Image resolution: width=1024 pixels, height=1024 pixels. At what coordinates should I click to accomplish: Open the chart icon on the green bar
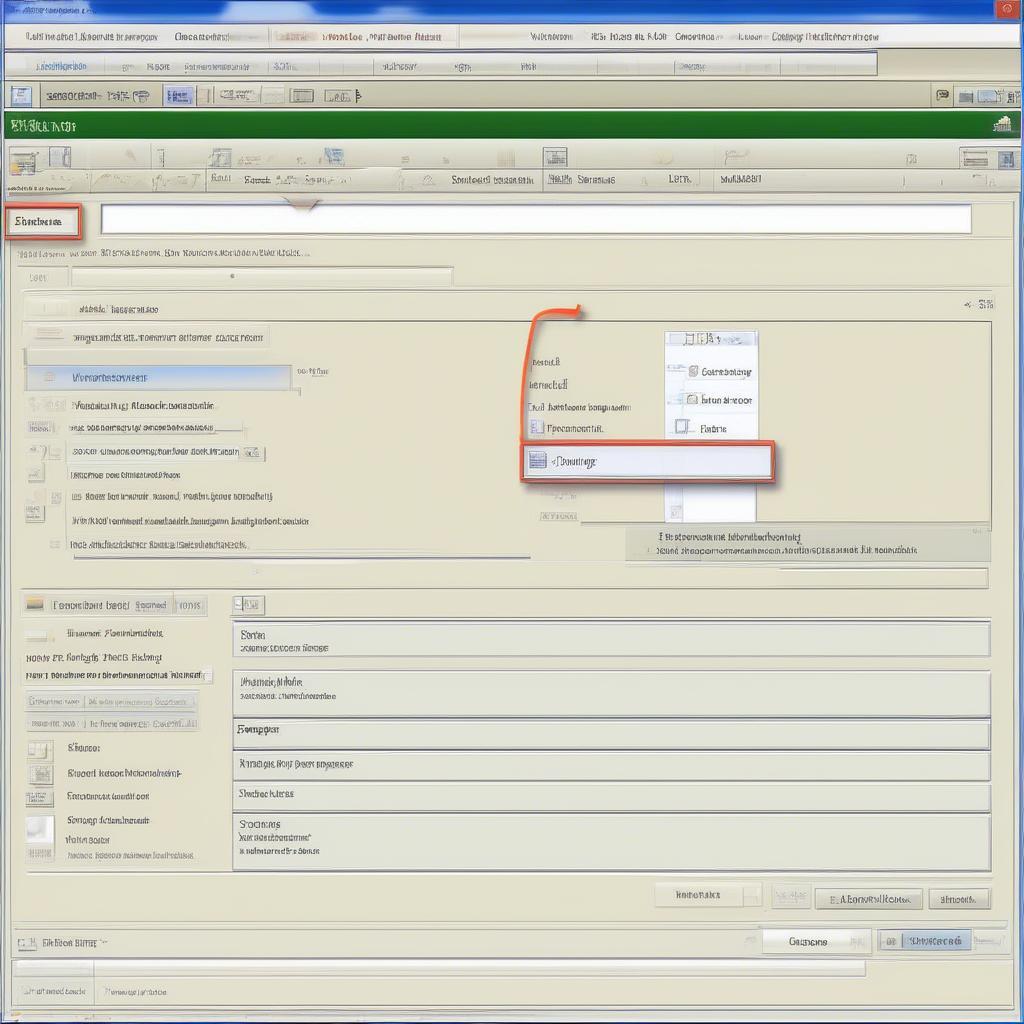[x=1002, y=124]
